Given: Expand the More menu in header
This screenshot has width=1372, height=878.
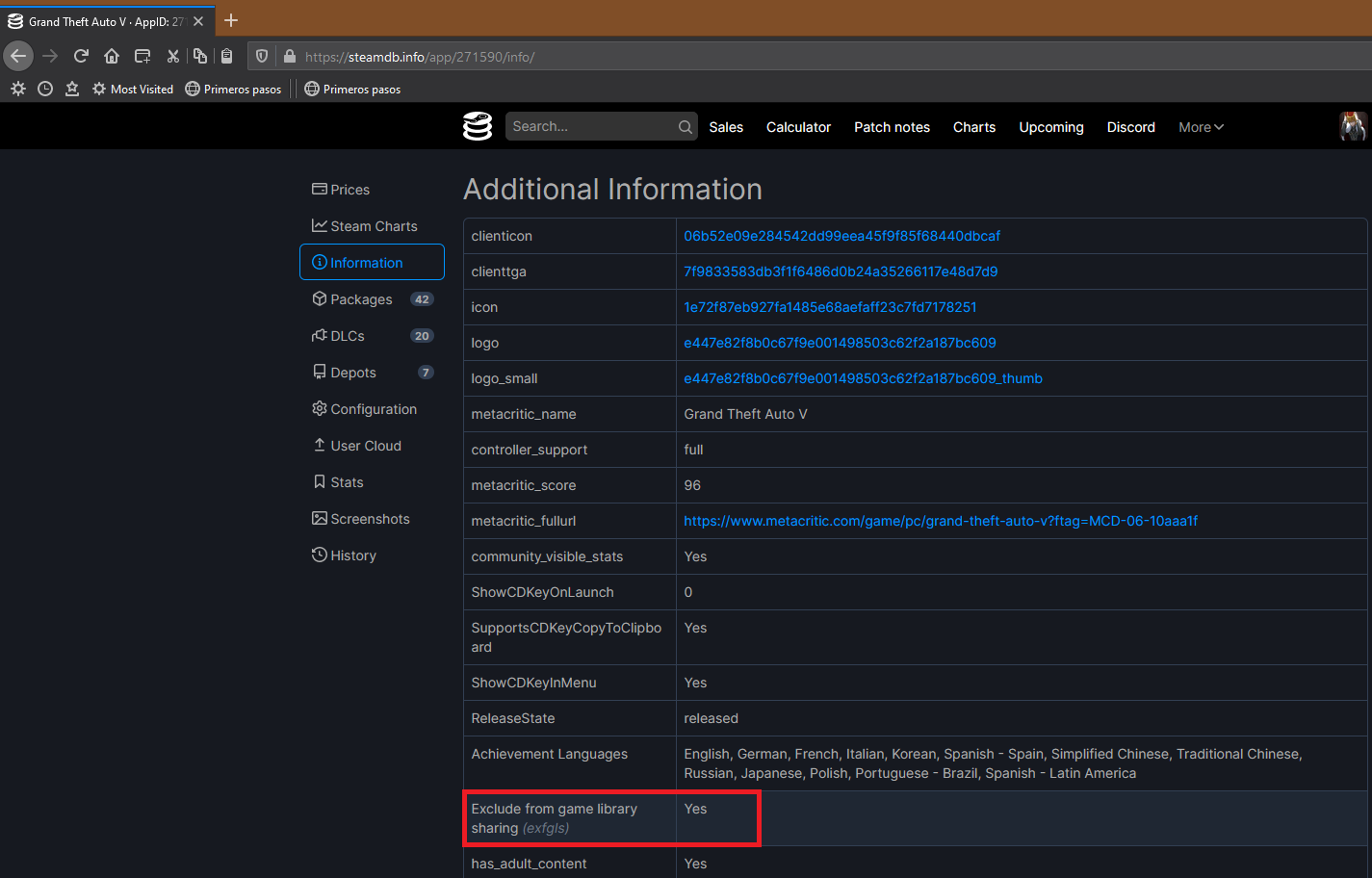Looking at the screenshot, I should (1201, 127).
